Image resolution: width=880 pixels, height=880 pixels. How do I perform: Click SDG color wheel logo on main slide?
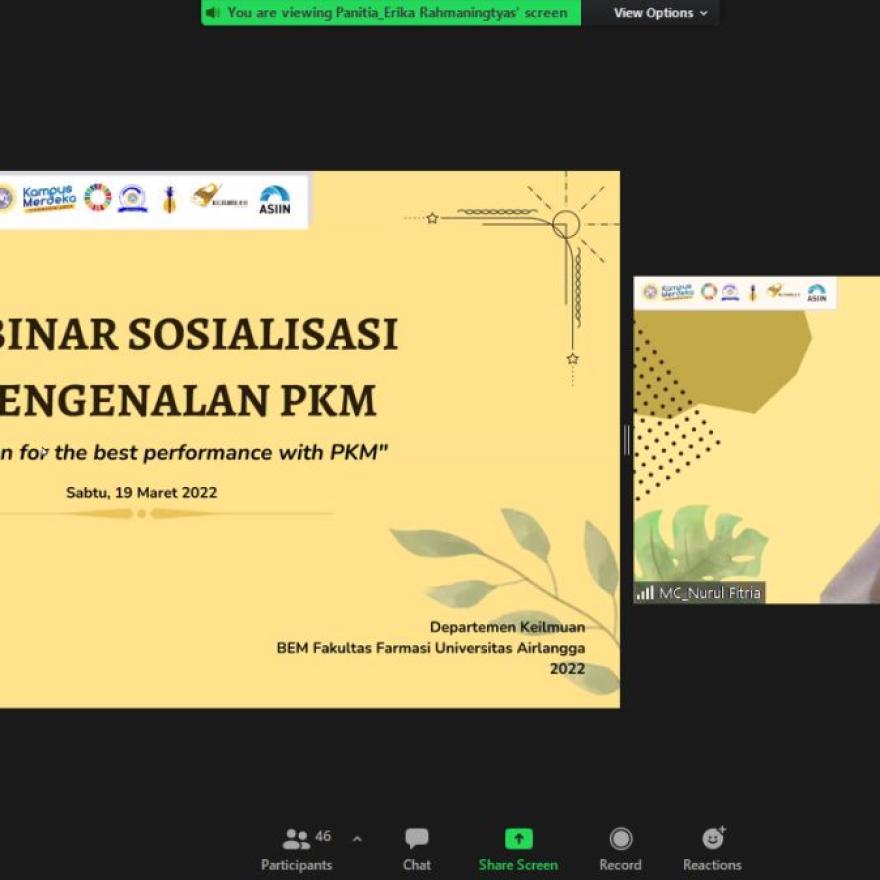(x=97, y=198)
